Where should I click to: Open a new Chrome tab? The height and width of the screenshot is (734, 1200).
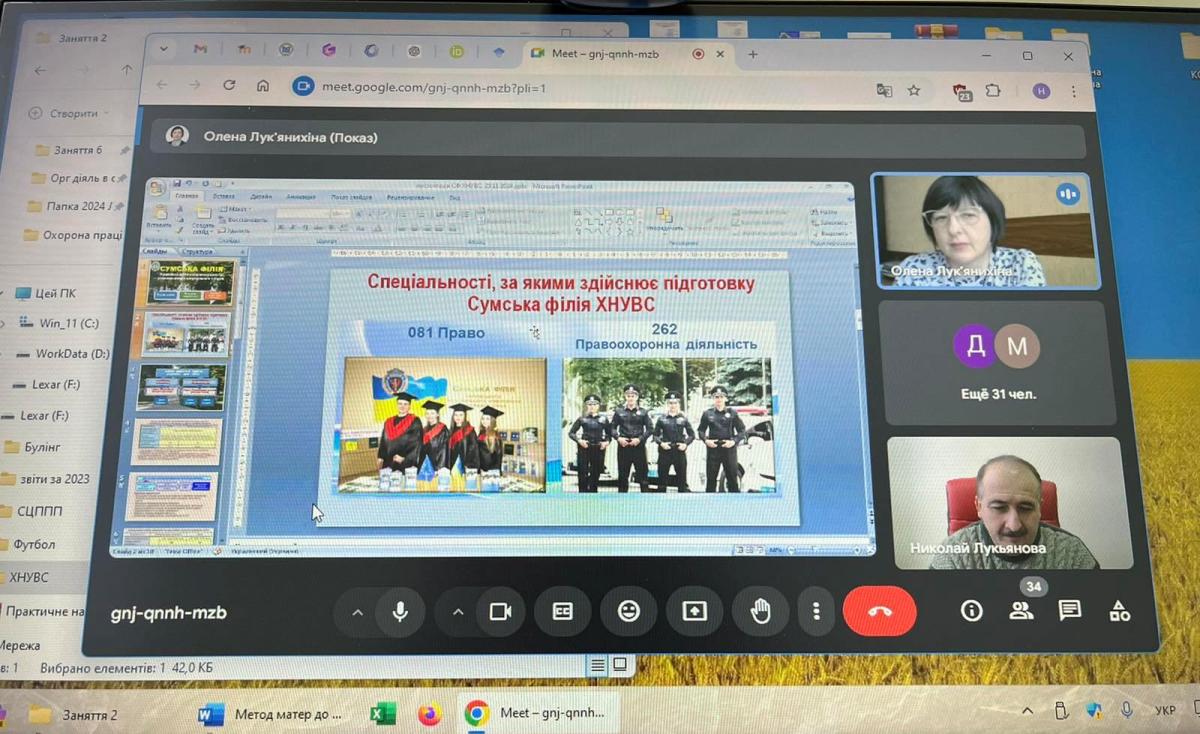click(x=753, y=54)
